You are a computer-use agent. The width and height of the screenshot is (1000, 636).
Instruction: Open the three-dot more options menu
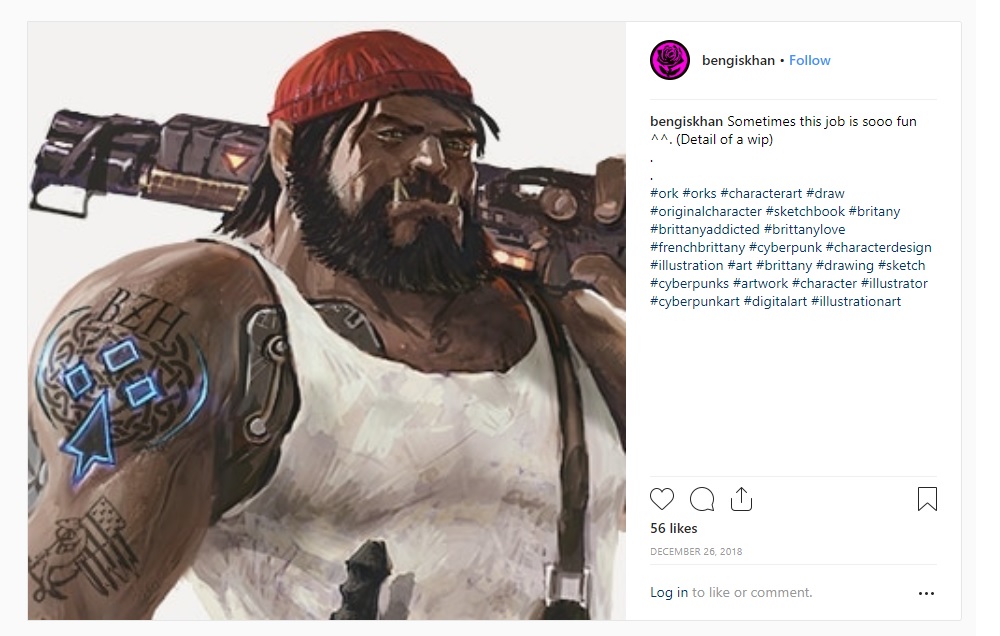point(926,593)
